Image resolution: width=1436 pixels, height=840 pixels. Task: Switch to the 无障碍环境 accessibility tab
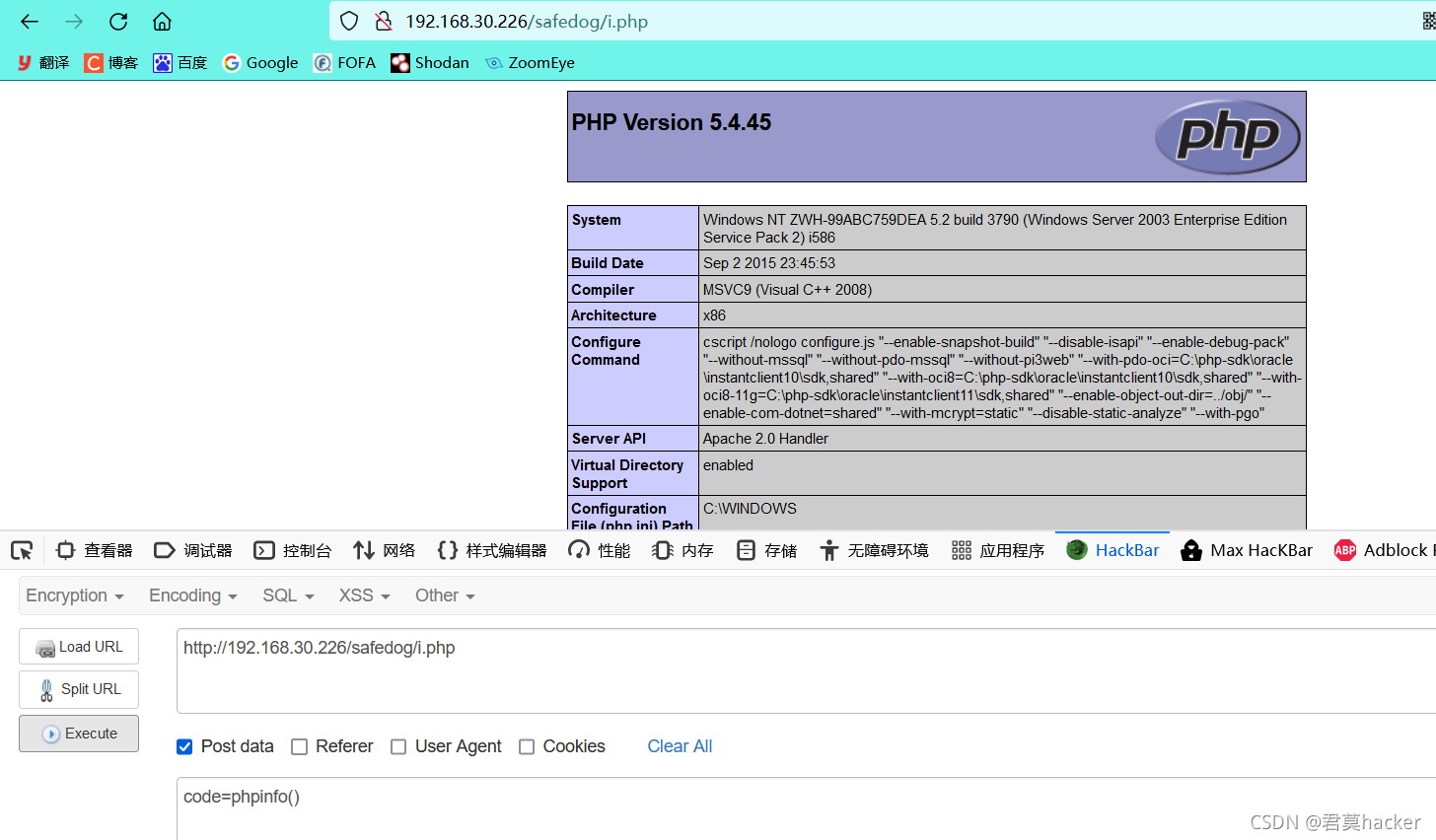(x=874, y=550)
